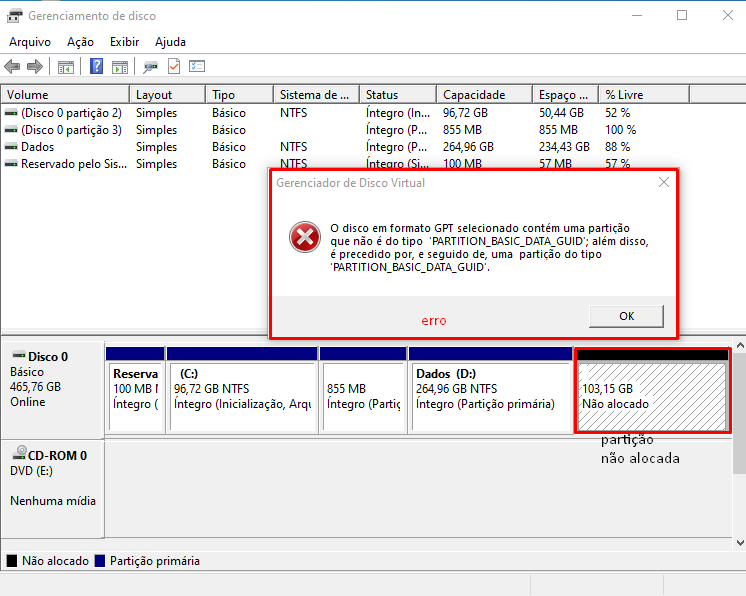The width and height of the screenshot is (746, 596).
Task: Click the 264,96 GB capacity cell in the list
Action: pos(468,147)
